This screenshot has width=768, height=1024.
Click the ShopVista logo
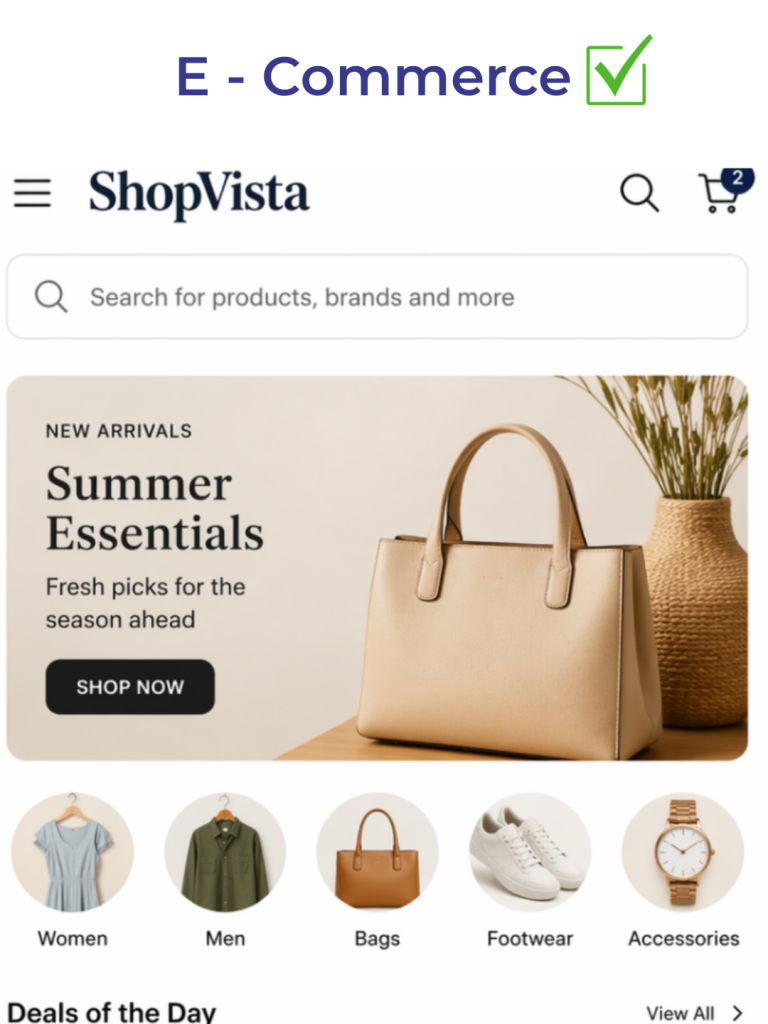tap(199, 193)
